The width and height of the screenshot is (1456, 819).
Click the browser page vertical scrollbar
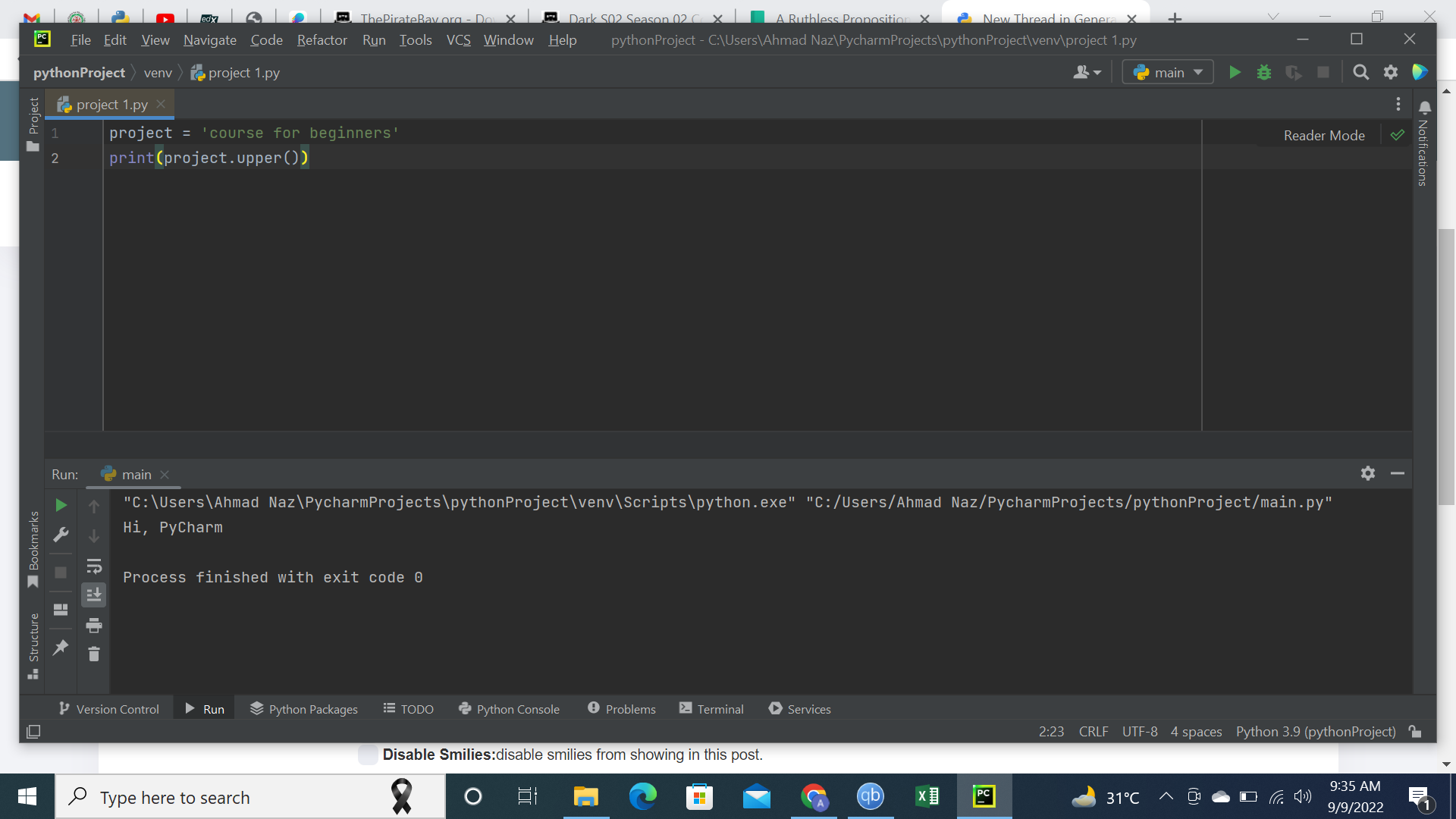[1446, 364]
